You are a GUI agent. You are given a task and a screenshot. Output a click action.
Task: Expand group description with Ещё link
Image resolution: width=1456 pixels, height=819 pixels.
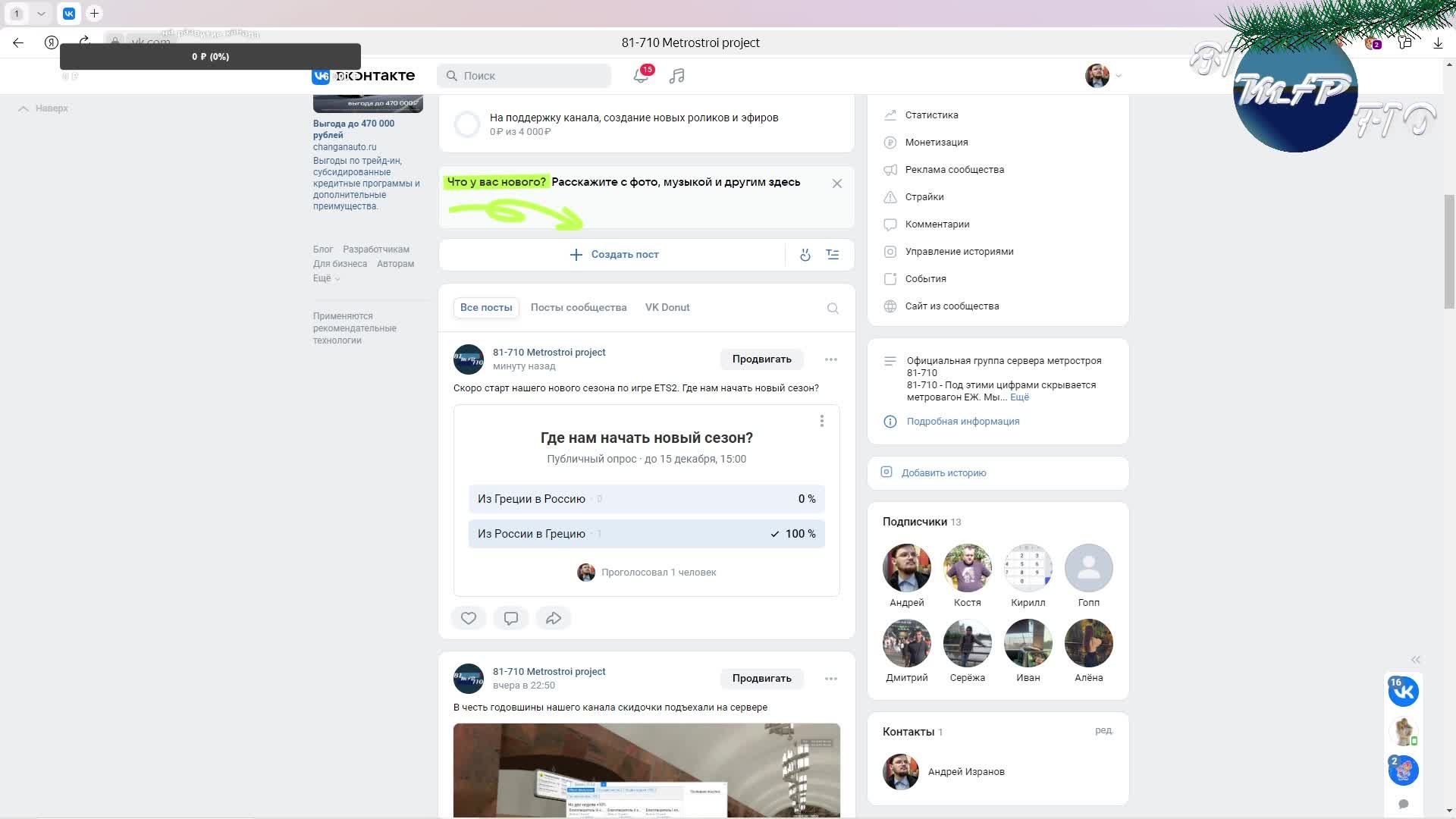coord(1019,397)
